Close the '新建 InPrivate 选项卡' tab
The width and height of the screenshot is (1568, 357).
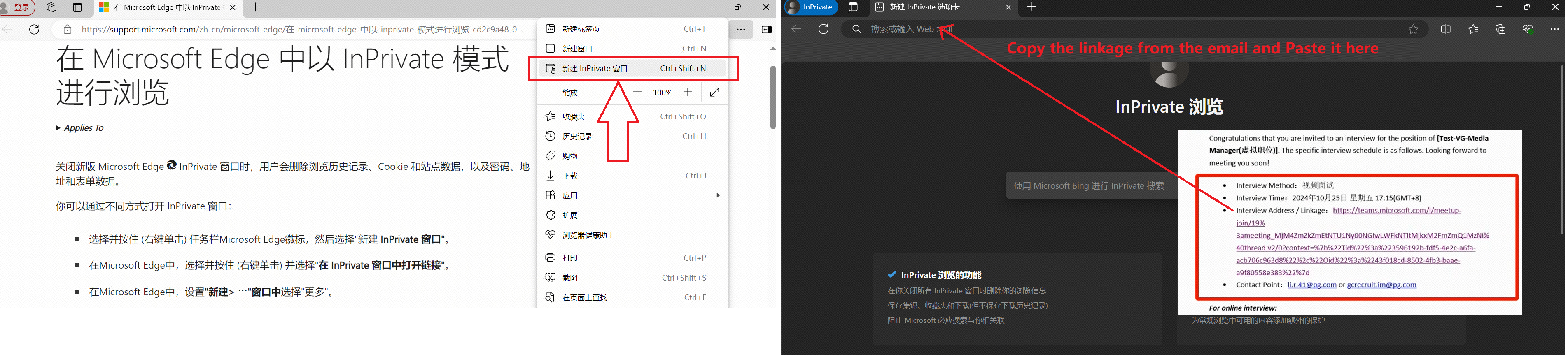1008,7
